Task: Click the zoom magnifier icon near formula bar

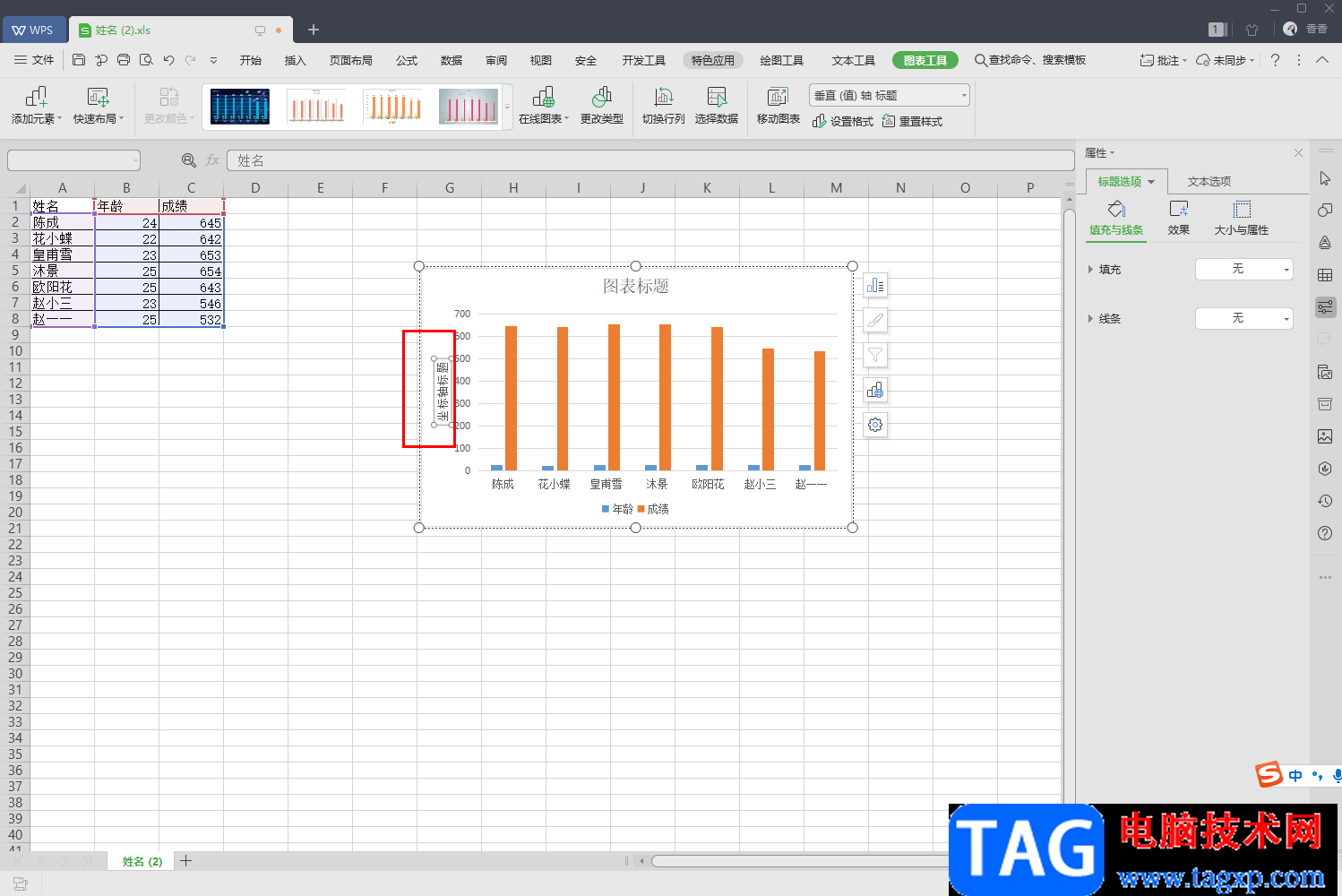Action: point(189,160)
